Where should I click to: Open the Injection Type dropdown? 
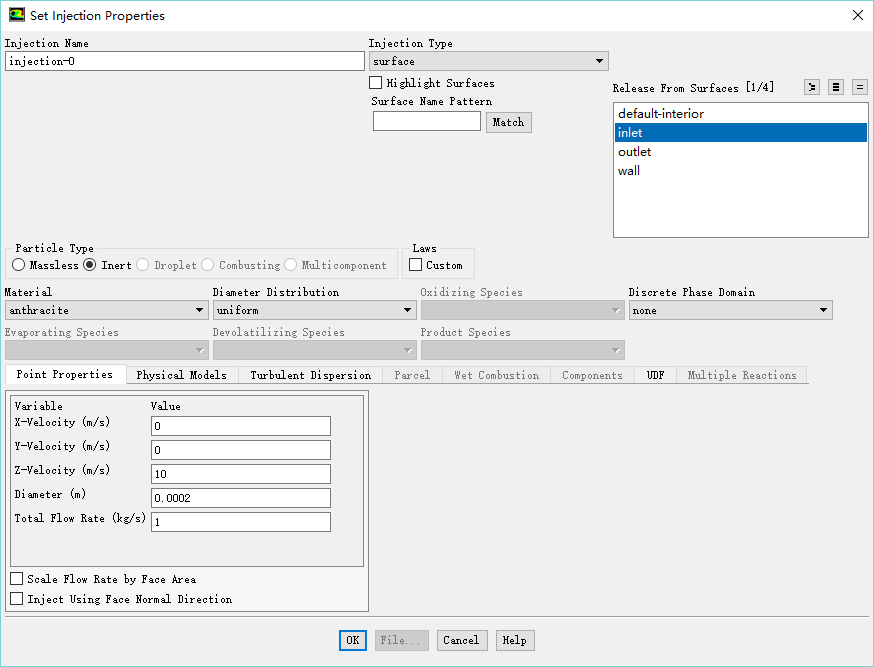tap(488, 62)
